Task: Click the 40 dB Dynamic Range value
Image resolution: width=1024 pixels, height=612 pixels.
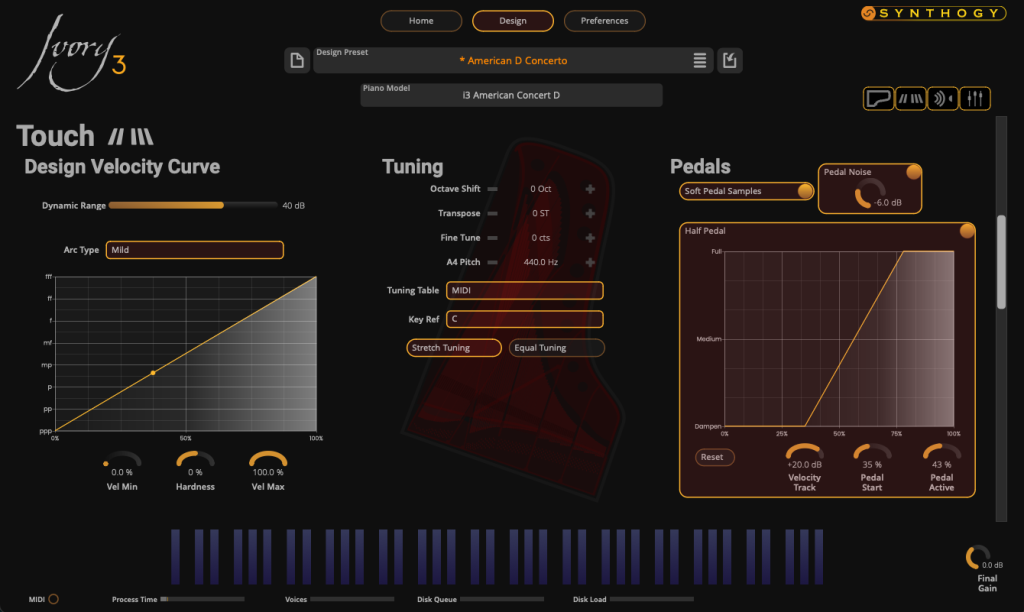Action: point(293,205)
